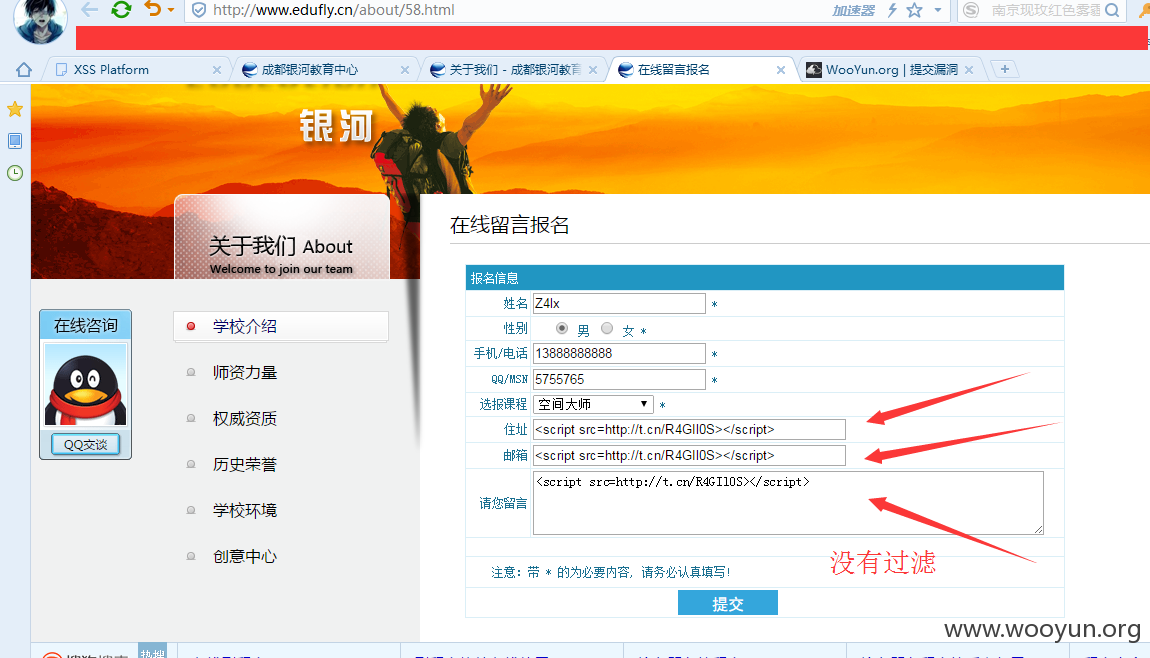Click the QQ penguin image
The width and height of the screenshot is (1150, 658).
tap(86, 384)
